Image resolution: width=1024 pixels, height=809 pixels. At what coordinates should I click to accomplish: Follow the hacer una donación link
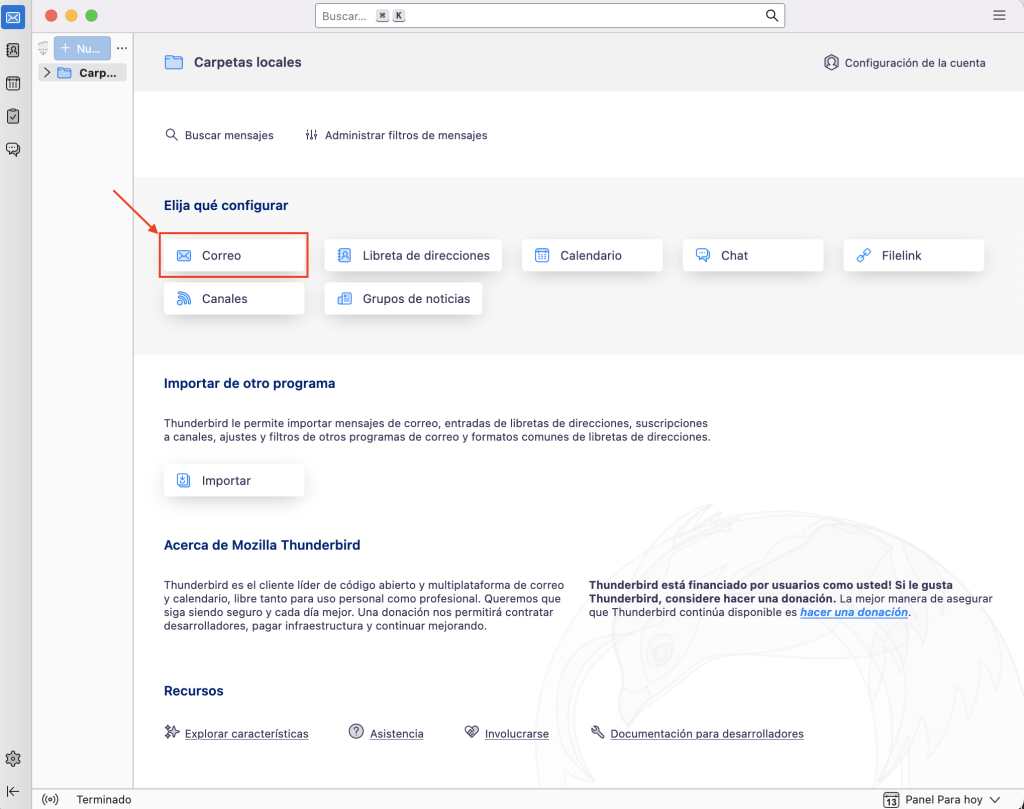(854, 612)
